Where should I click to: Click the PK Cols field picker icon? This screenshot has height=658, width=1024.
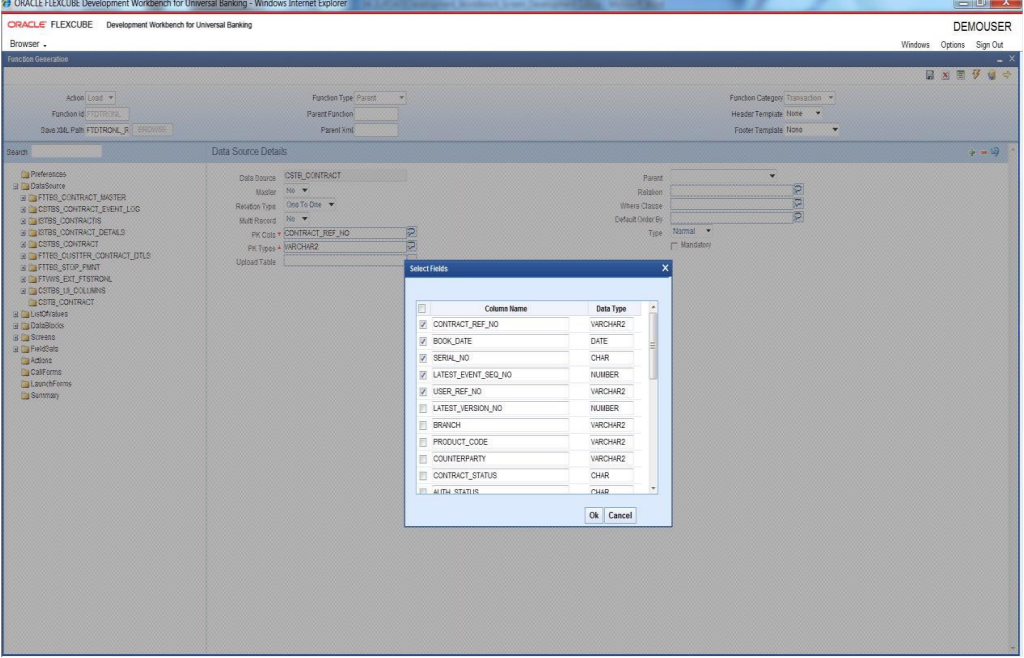pyautogui.click(x=411, y=232)
